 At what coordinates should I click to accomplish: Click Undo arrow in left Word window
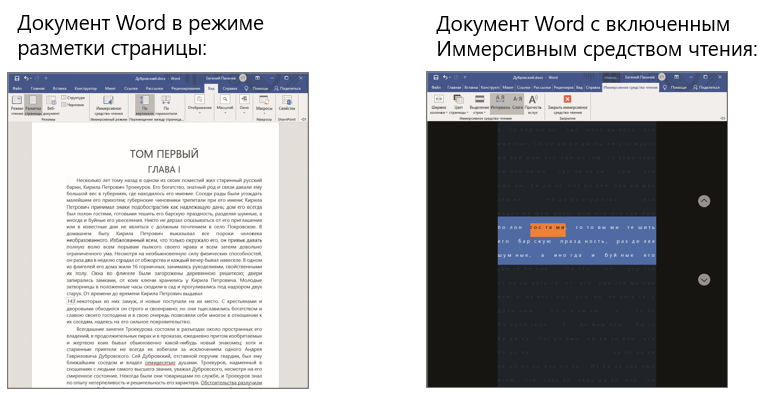click(26, 78)
